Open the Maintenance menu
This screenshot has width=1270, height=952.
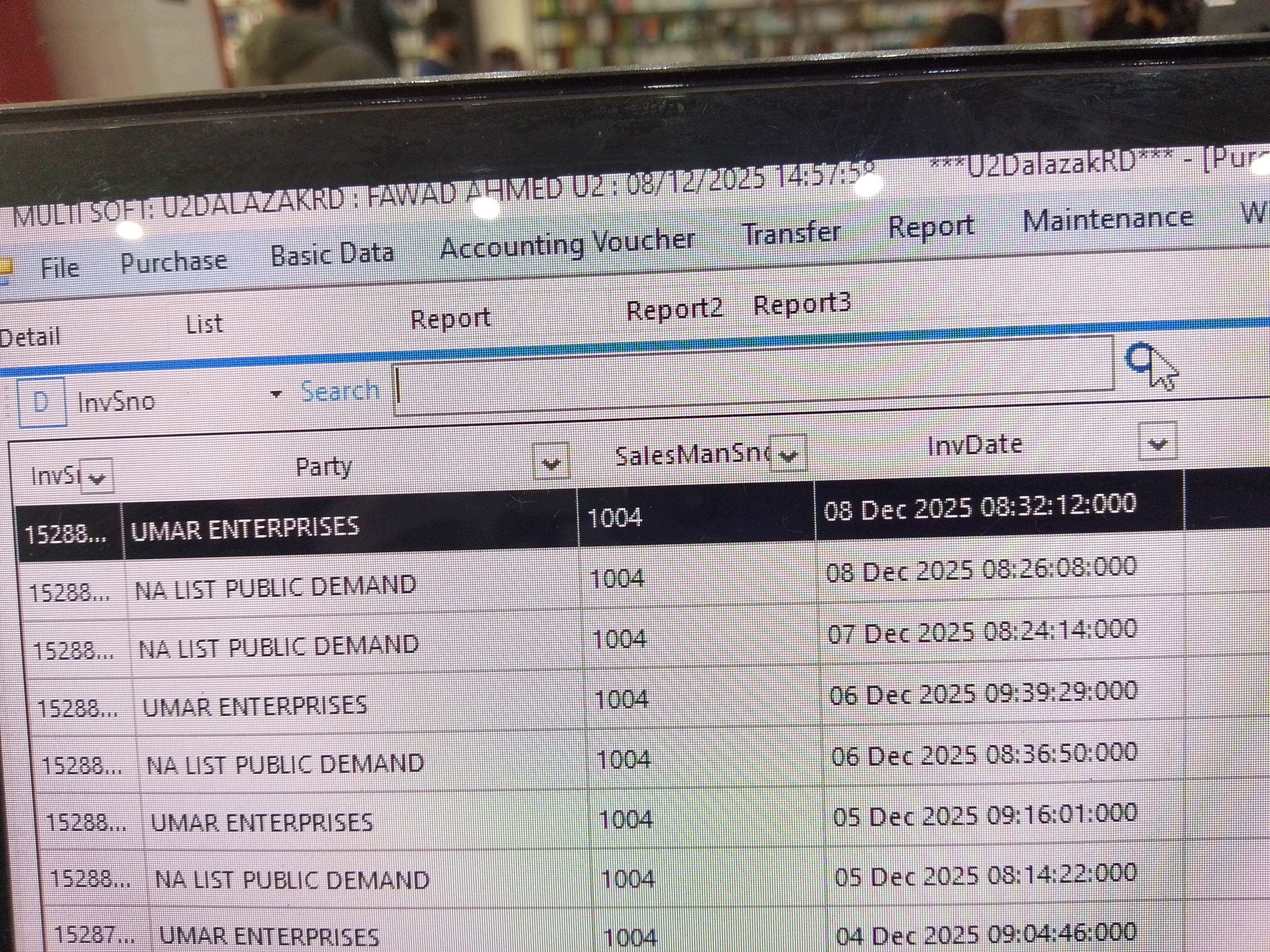[1108, 219]
